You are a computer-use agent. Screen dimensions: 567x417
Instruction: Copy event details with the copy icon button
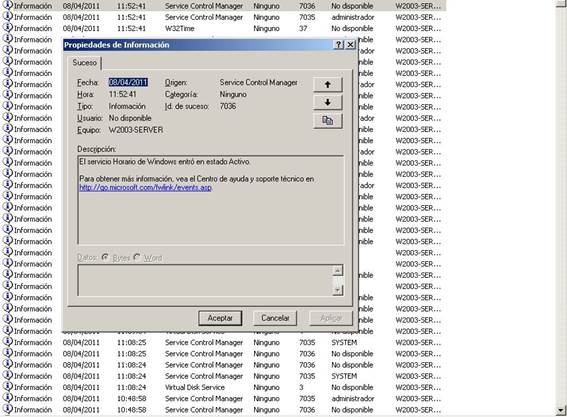point(328,121)
